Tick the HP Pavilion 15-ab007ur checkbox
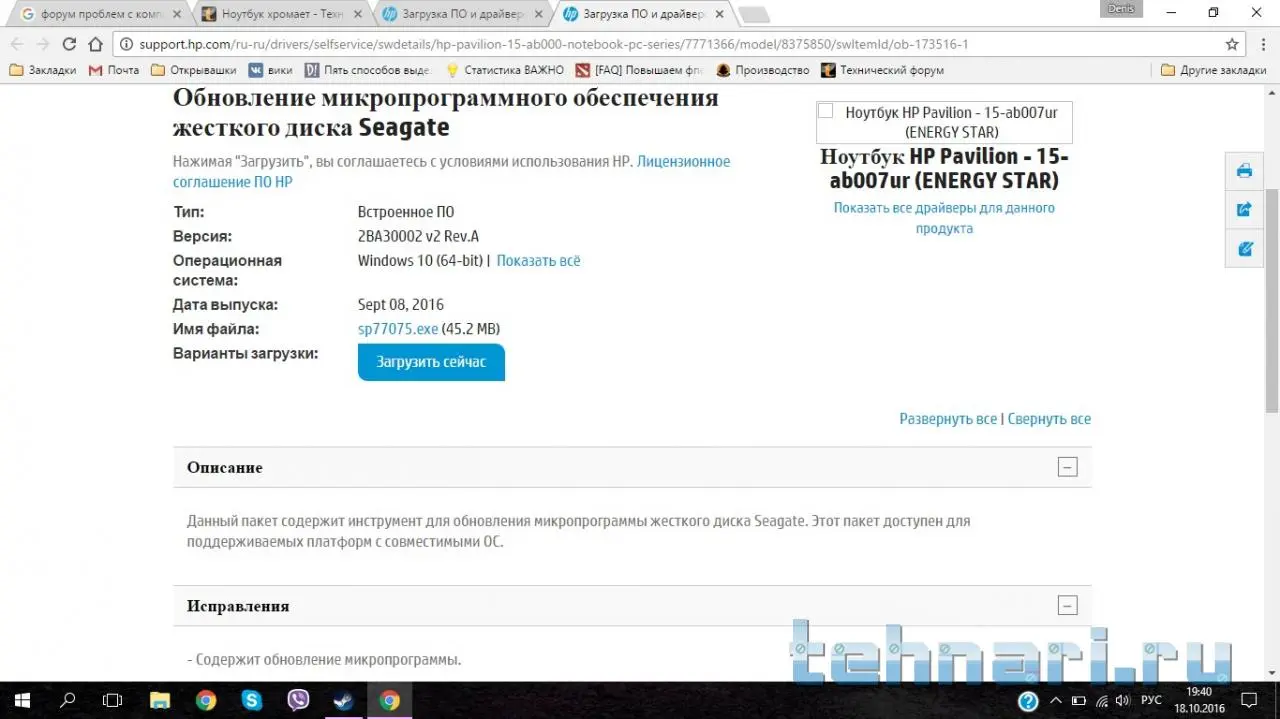 [x=826, y=111]
